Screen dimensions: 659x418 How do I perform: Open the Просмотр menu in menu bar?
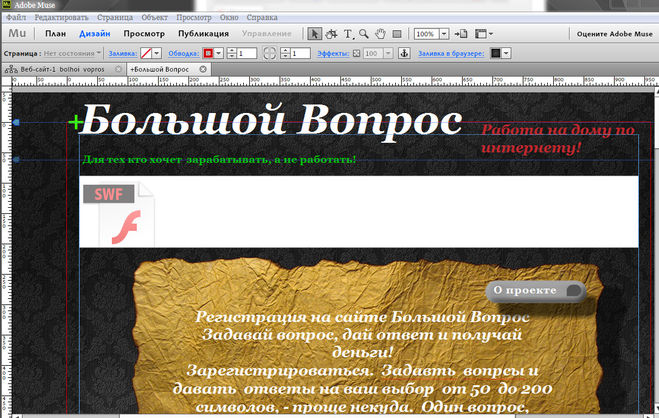[193, 17]
